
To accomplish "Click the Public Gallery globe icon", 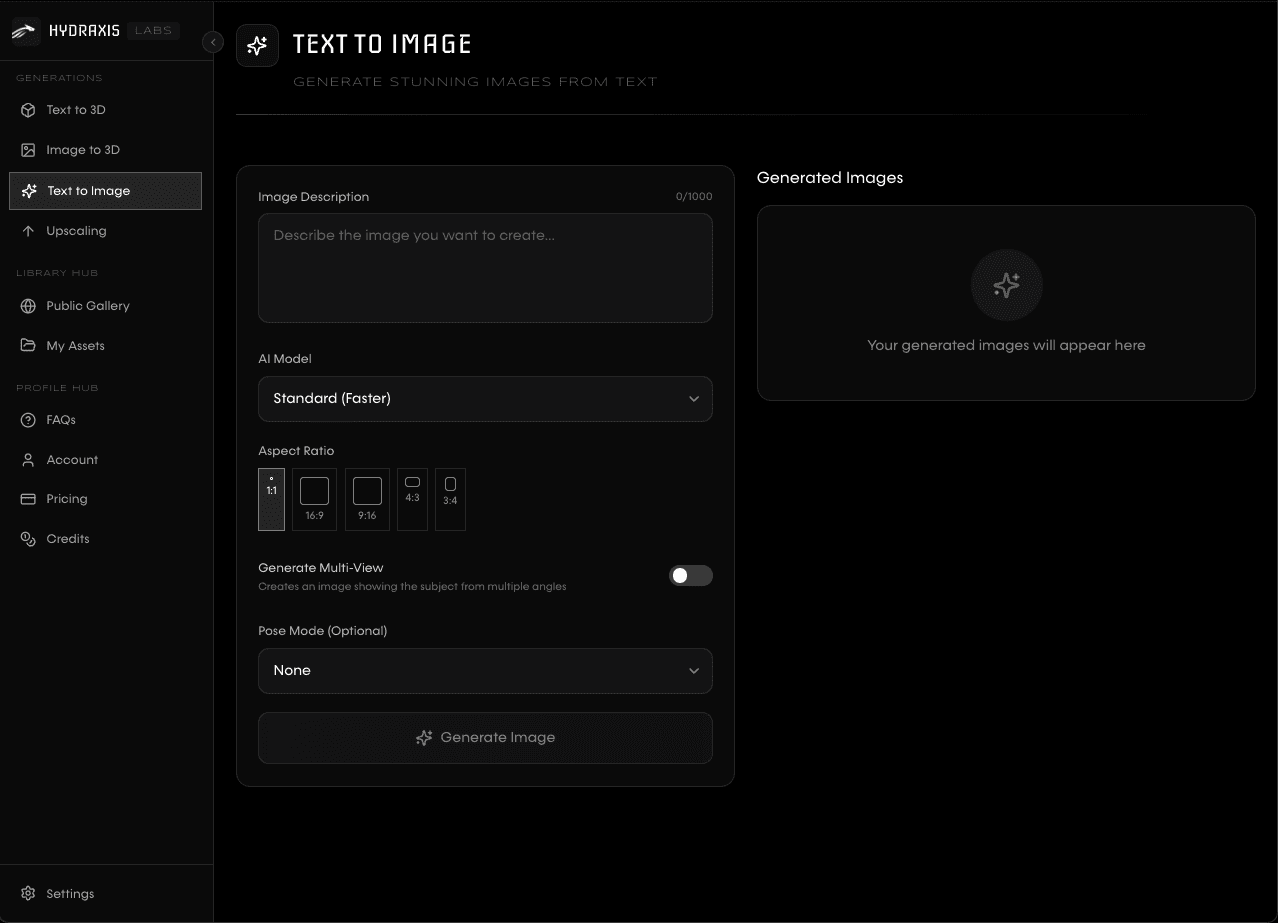I will tap(28, 306).
